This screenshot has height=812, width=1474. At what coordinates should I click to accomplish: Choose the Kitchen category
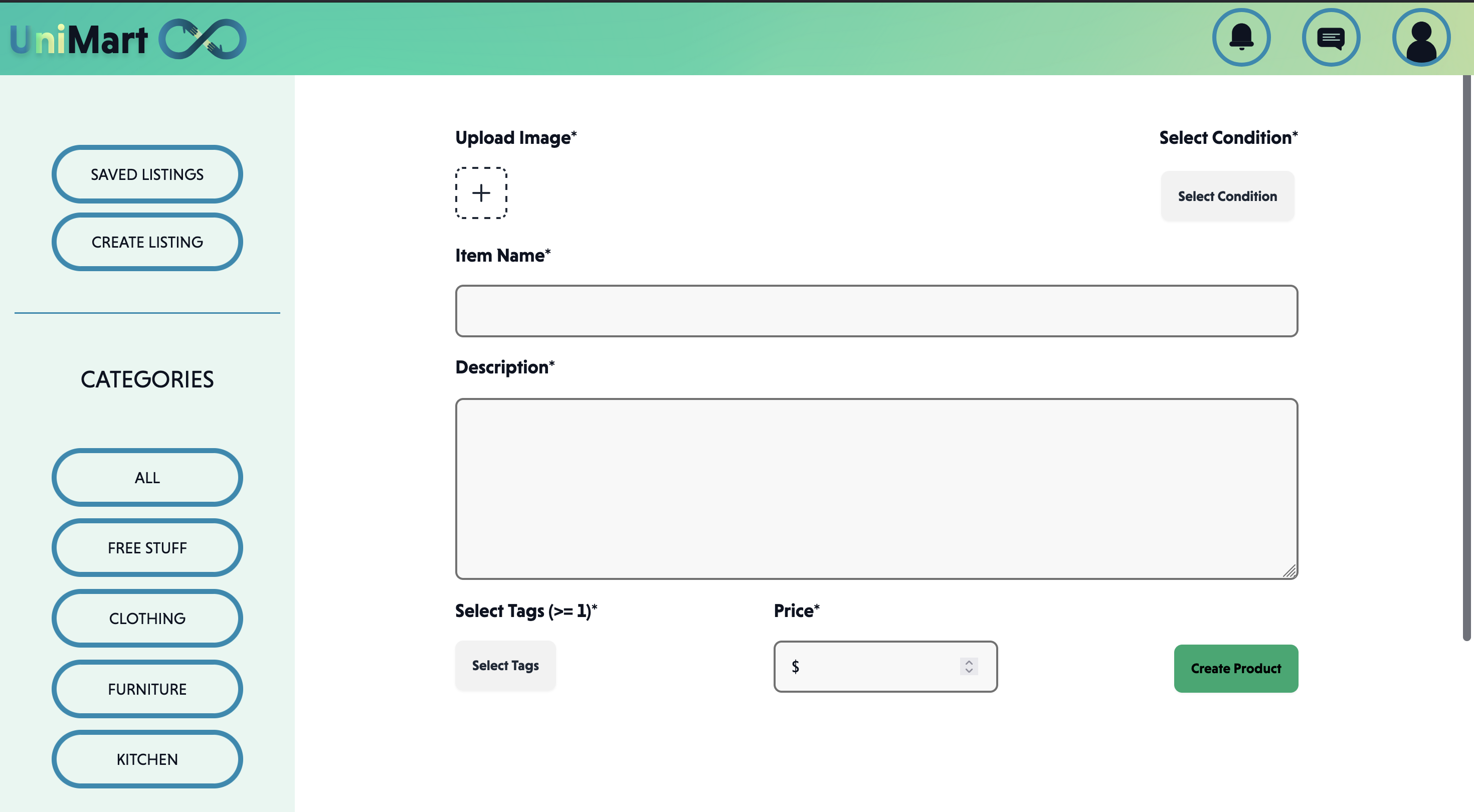coord(147,759)
